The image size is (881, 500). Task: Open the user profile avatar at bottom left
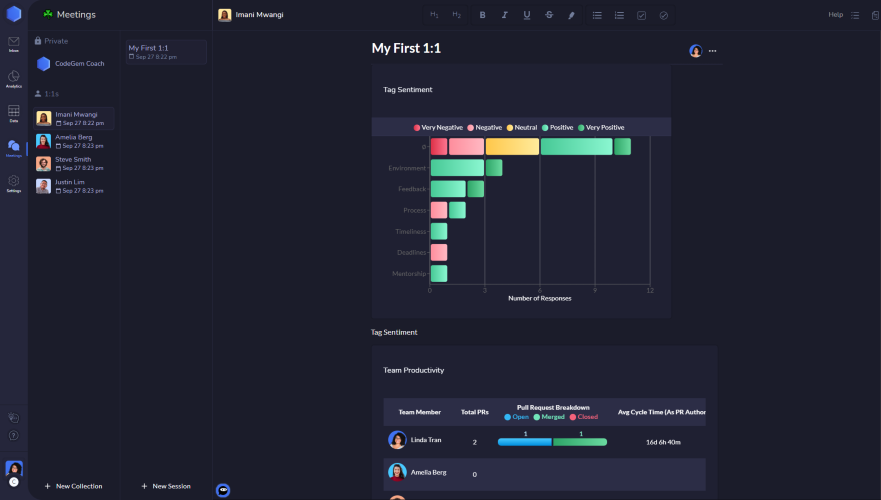coord(13,469)
